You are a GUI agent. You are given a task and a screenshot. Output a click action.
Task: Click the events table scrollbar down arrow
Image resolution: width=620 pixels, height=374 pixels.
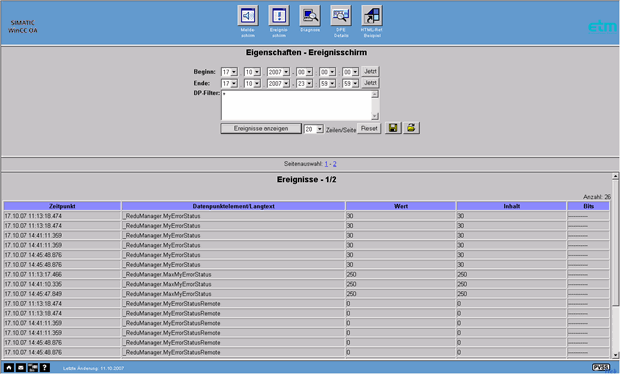click(x=615, y=355)
